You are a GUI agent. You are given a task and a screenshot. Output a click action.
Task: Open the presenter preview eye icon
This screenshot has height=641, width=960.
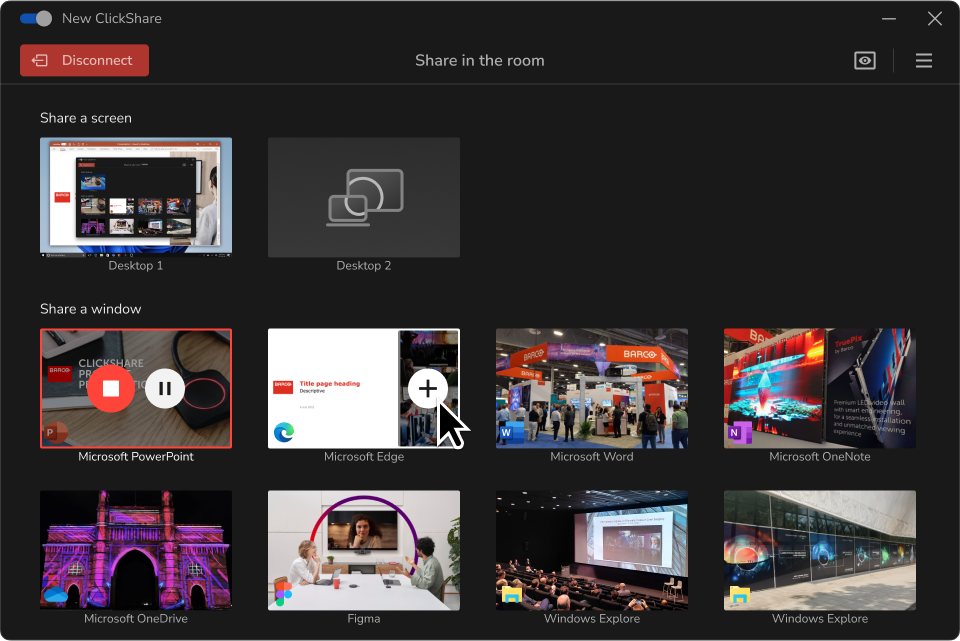[x=864, y=60]
